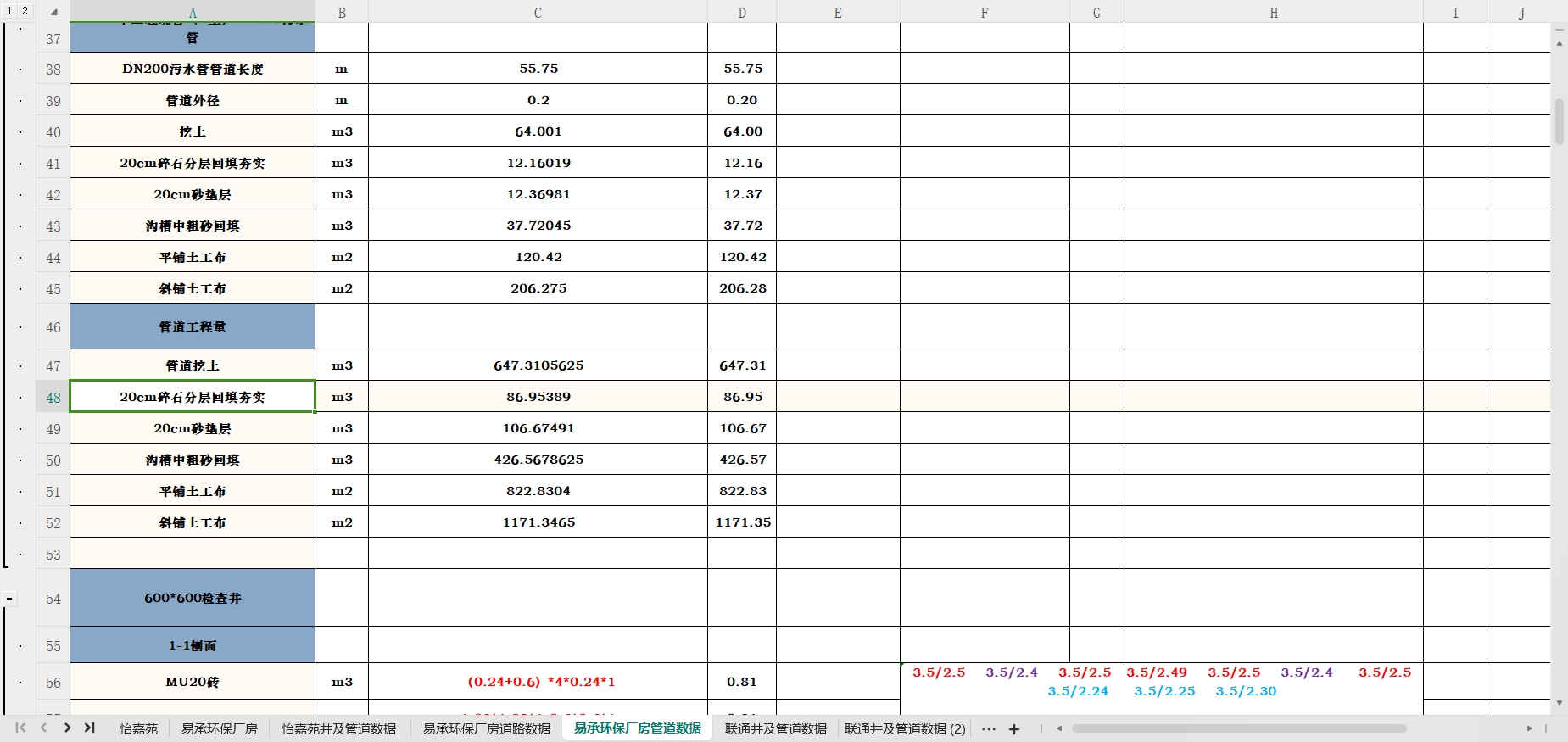The image size is (1568, 742).
Task: Click value 647.3105625
Action: pos(538,365)
